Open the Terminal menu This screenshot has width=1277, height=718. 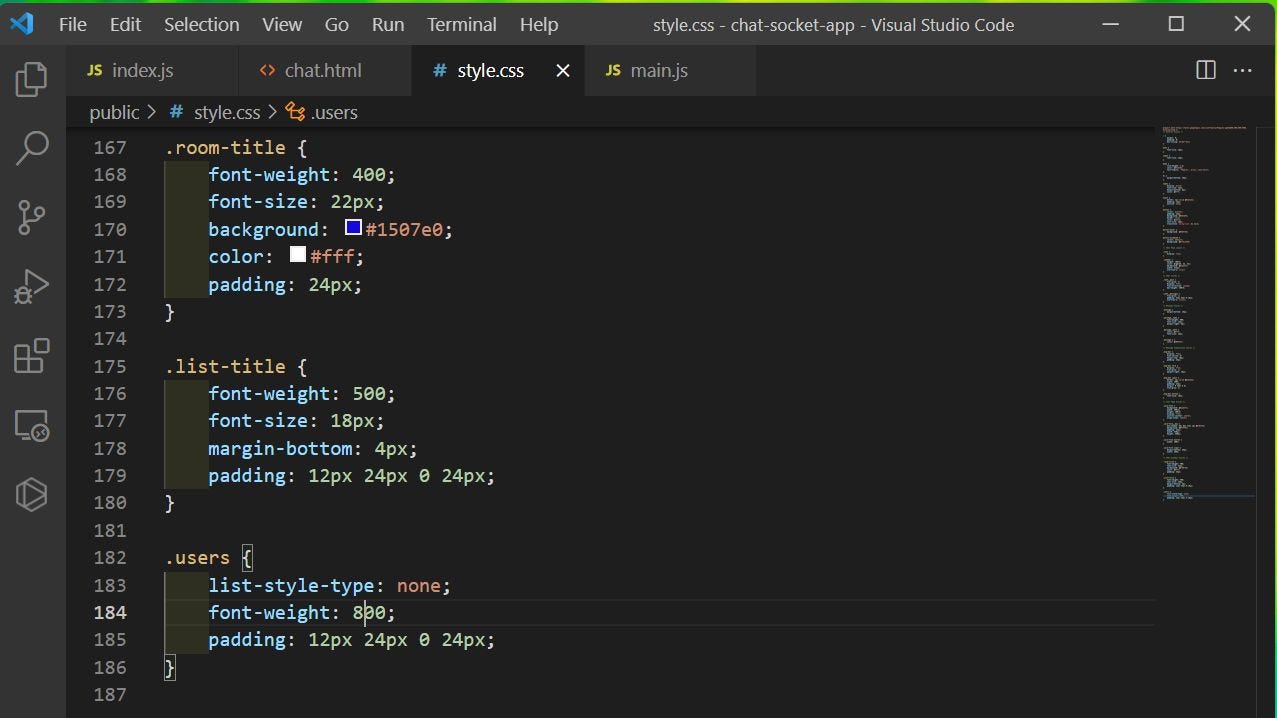(462, 24)
